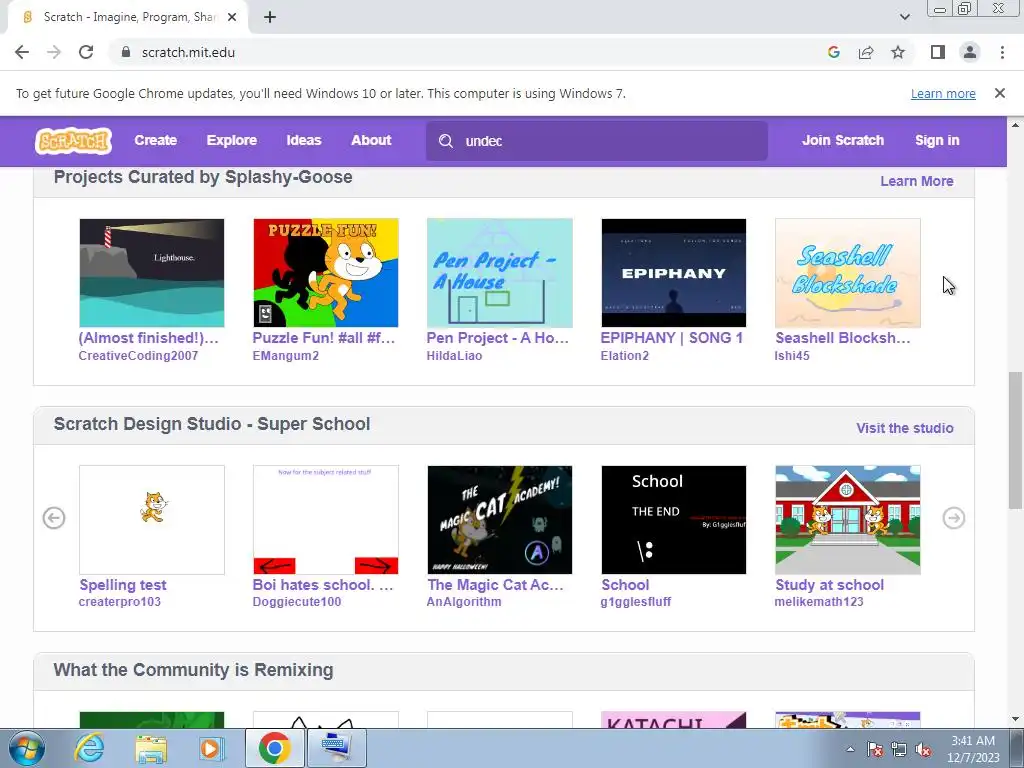Click the Chrome taskbar icon

274,748
